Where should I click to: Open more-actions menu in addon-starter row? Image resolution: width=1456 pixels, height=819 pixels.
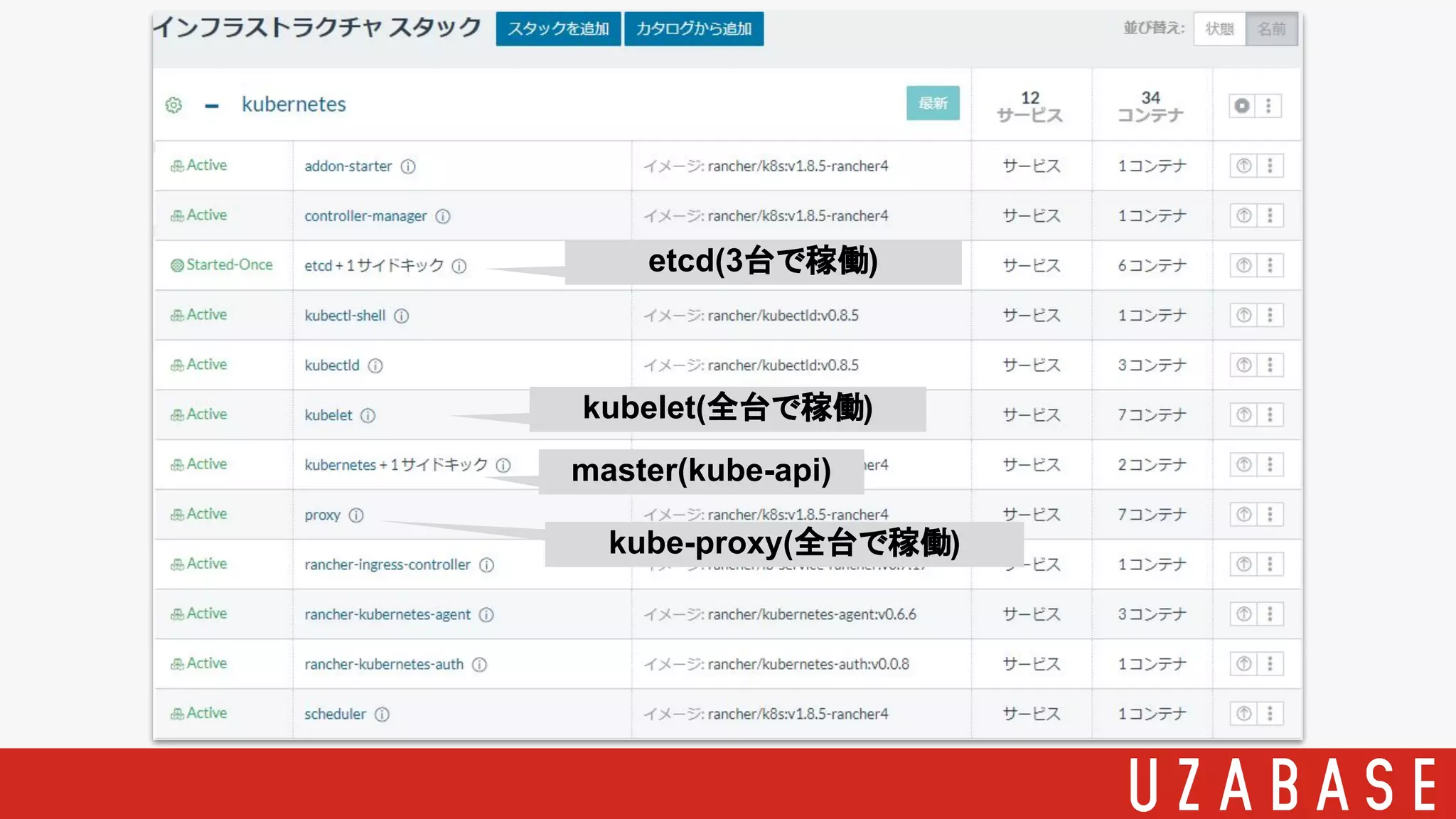(x=1270, y=166)
